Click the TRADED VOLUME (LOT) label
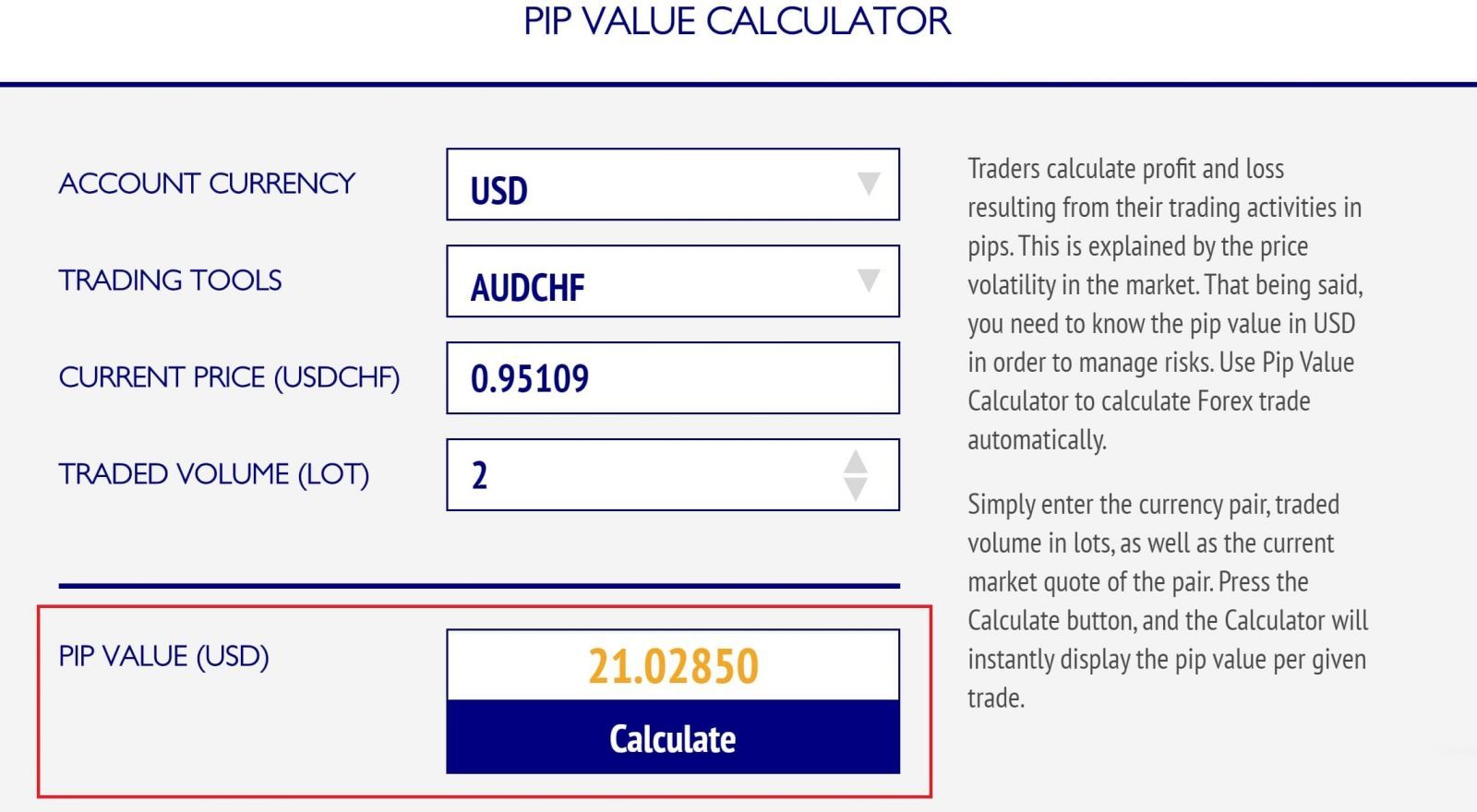Image resolution: width=1477 pixels, height=812 pixels. tap(213, 474)
